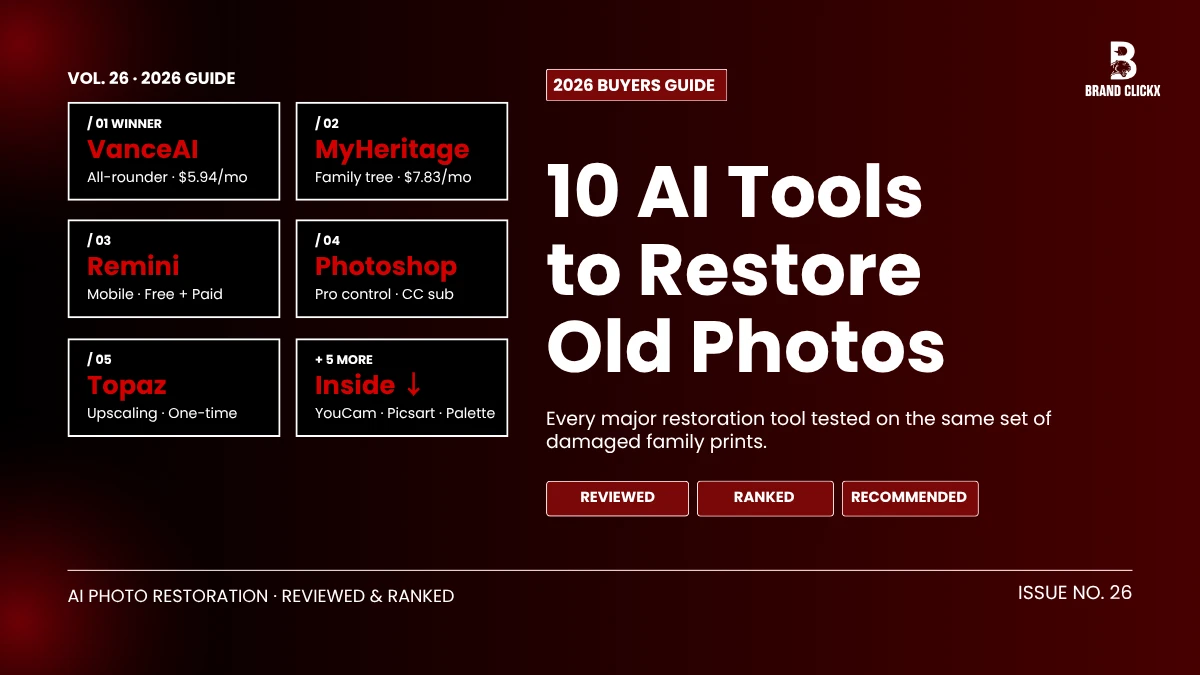Click "Upscaling · One-time" text
The image size is (1200, 675).
(162, 413)
